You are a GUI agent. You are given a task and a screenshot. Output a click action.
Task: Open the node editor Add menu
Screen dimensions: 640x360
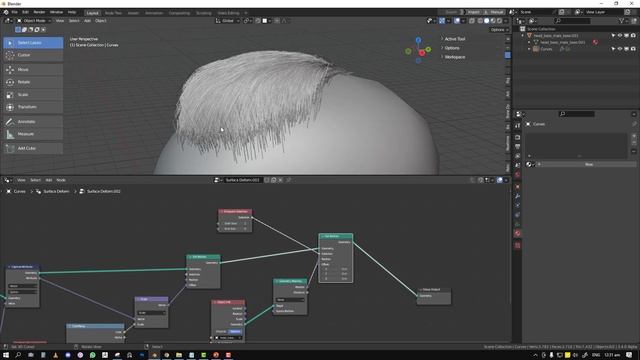tap(49, 180)
